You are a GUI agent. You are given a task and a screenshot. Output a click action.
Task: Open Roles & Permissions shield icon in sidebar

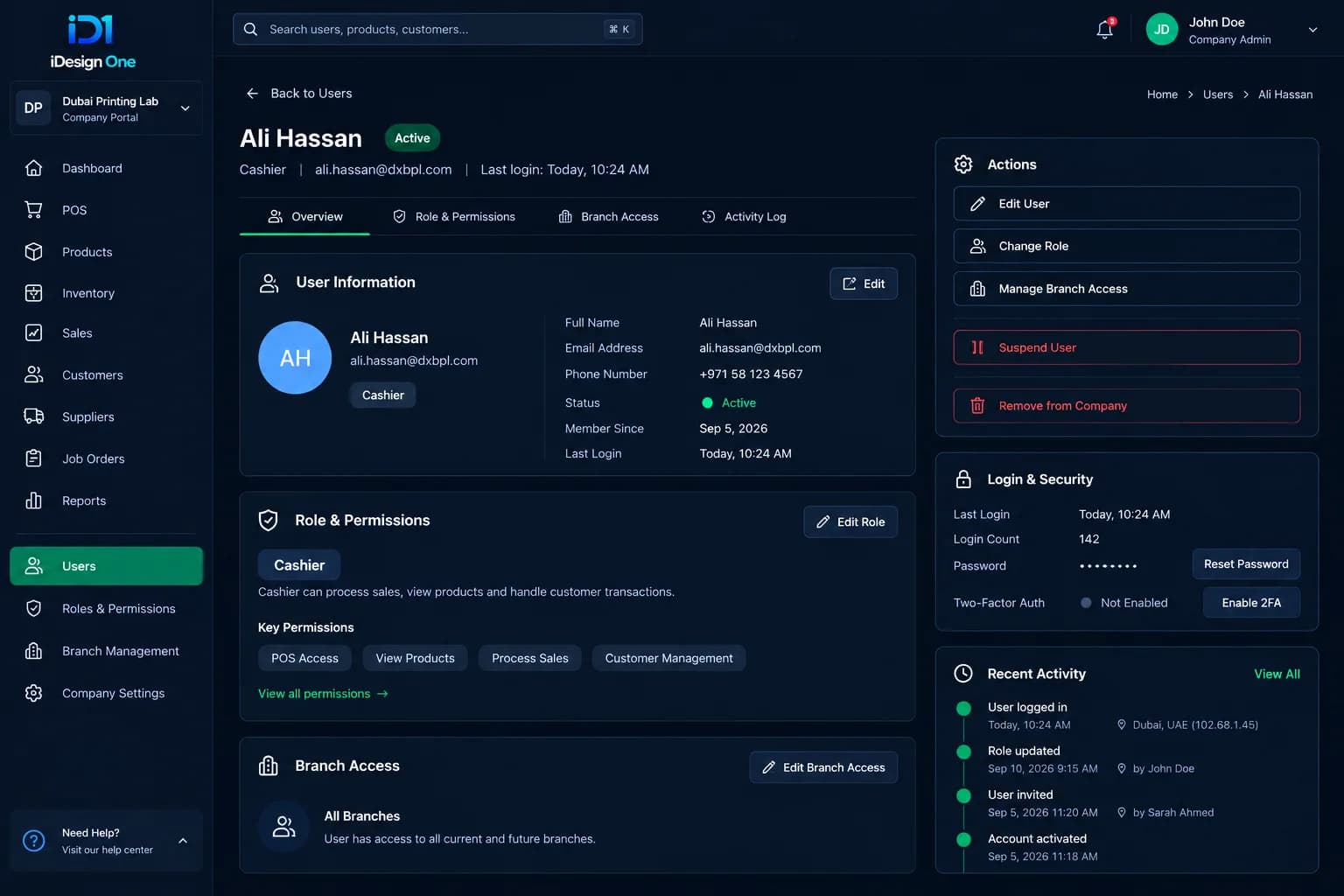coord(33,608)
